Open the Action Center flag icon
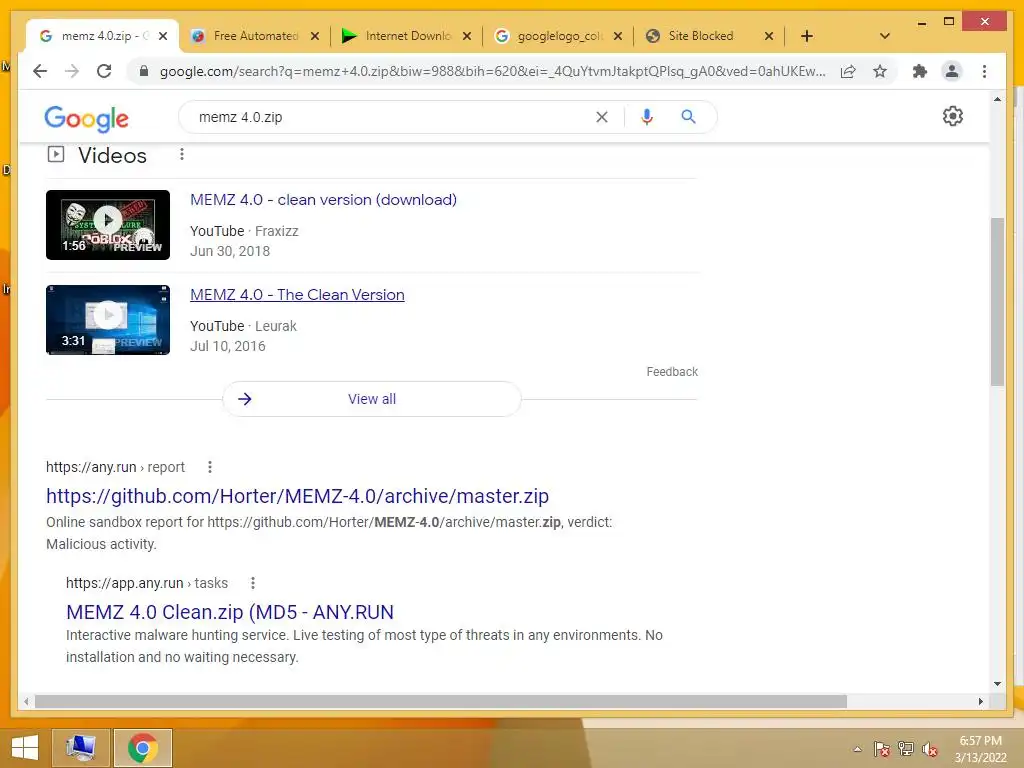Image resolution: width=1024 pixels, height=768 pixels. [x=882, y=749]
